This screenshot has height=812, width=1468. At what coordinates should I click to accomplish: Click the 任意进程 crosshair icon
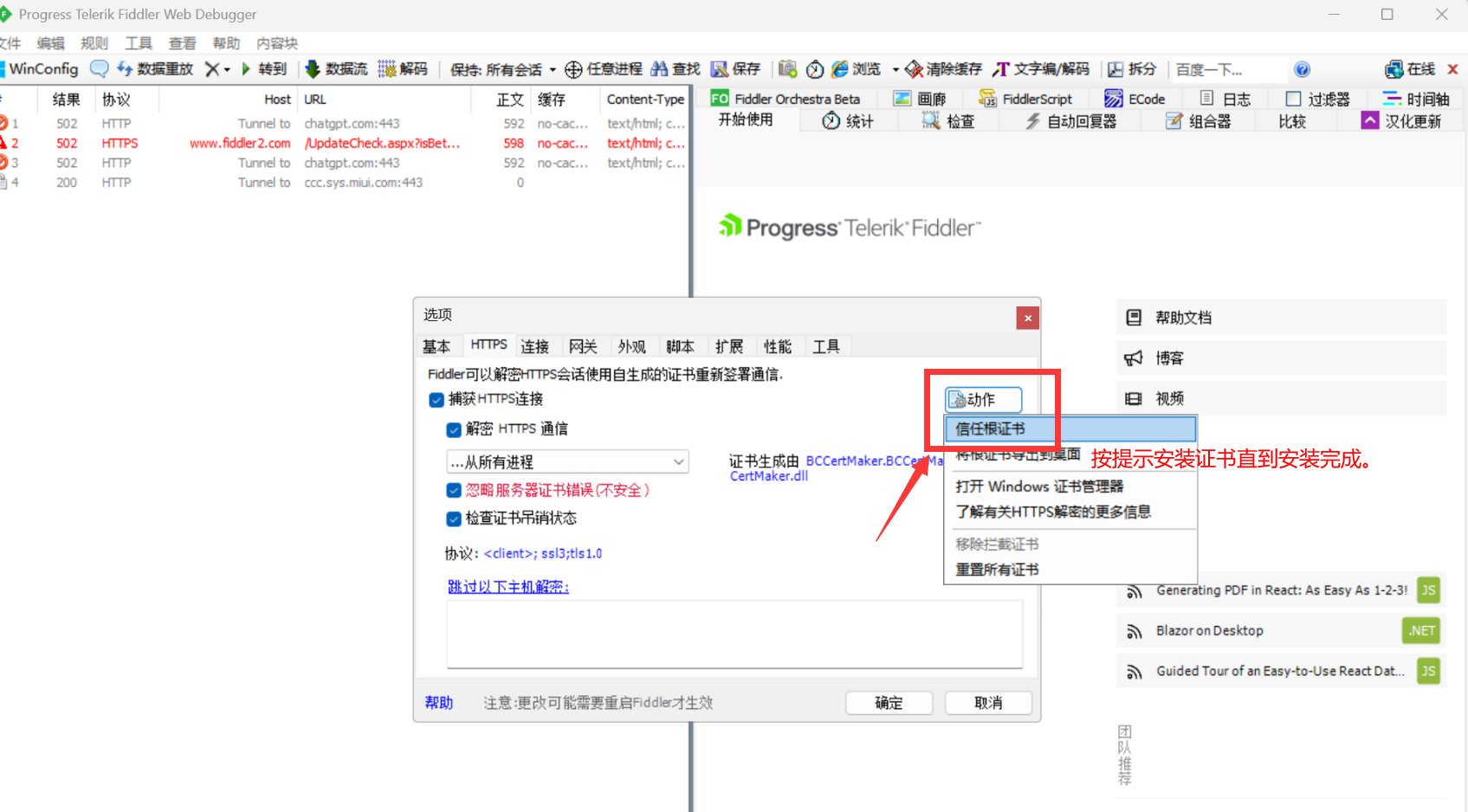(573, 69)
